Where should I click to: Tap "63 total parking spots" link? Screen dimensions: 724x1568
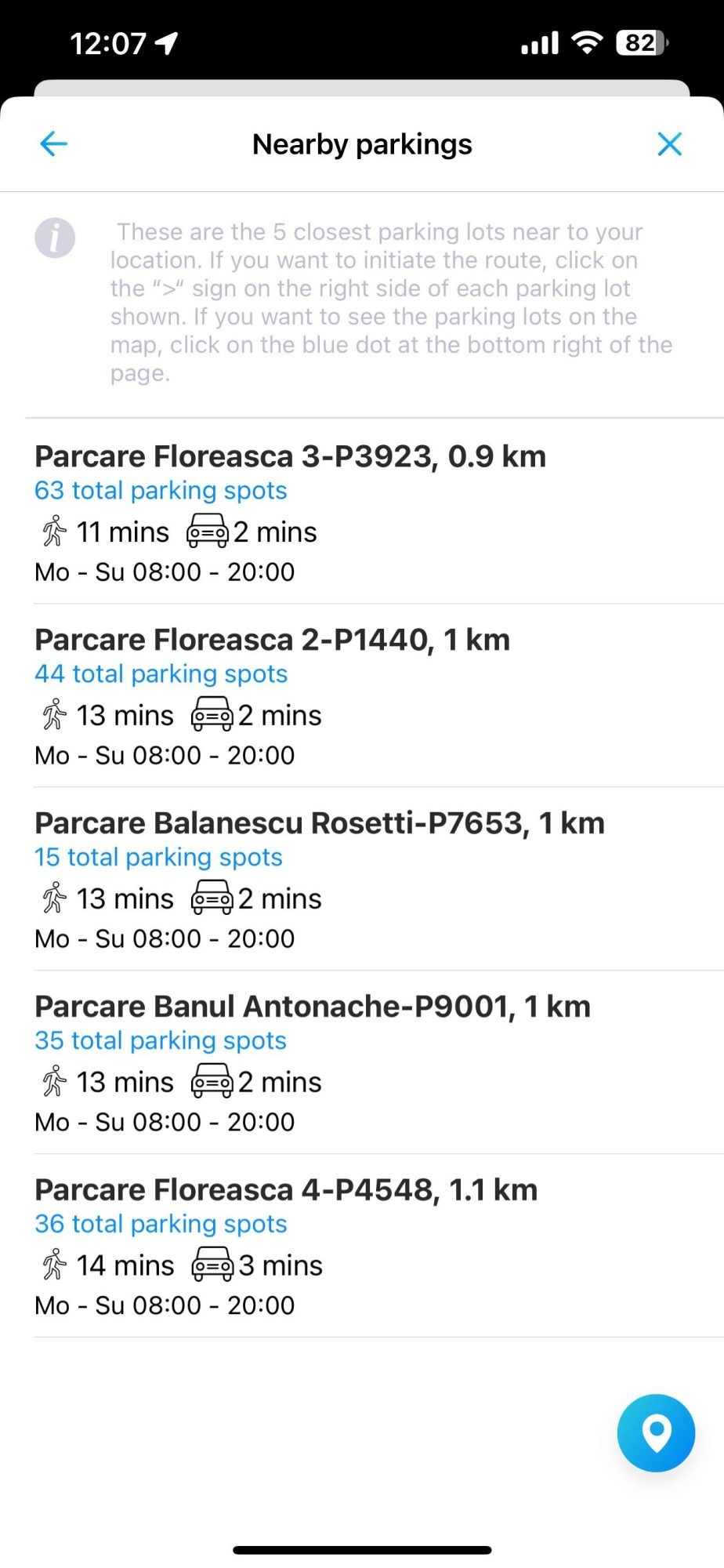[161, 491]
